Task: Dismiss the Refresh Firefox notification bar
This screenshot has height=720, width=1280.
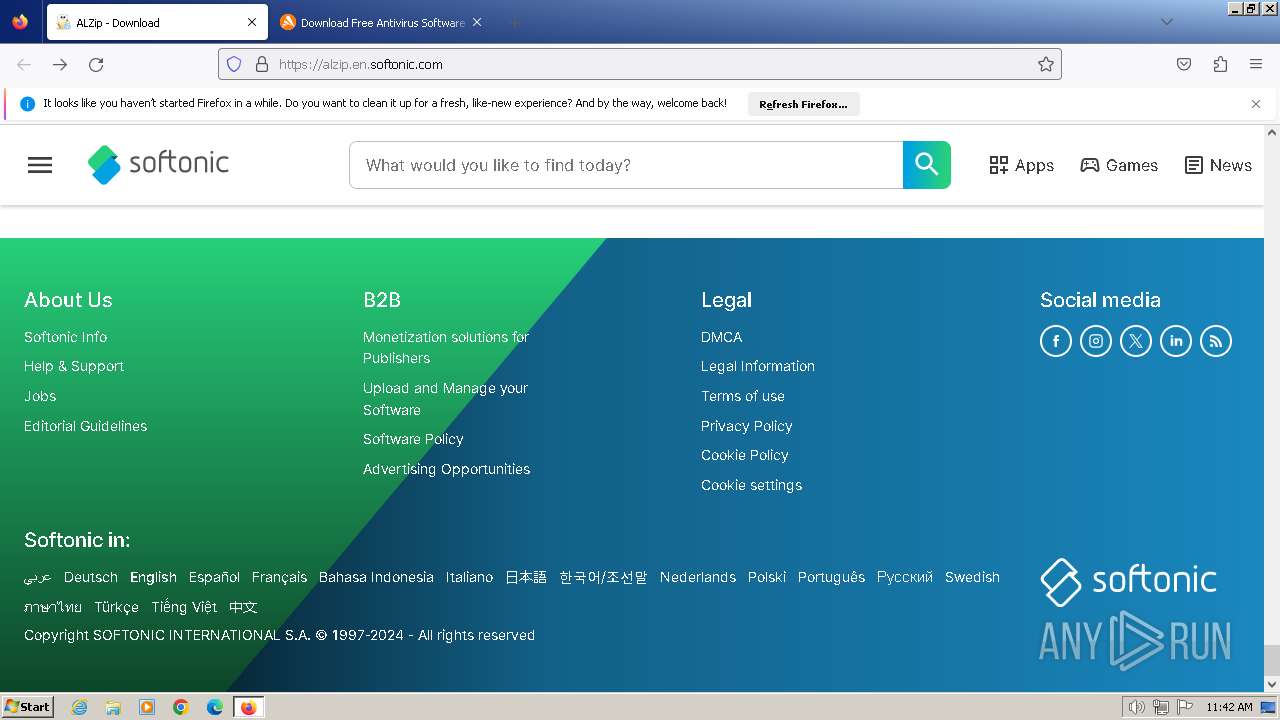Action: coord(1256,104)
